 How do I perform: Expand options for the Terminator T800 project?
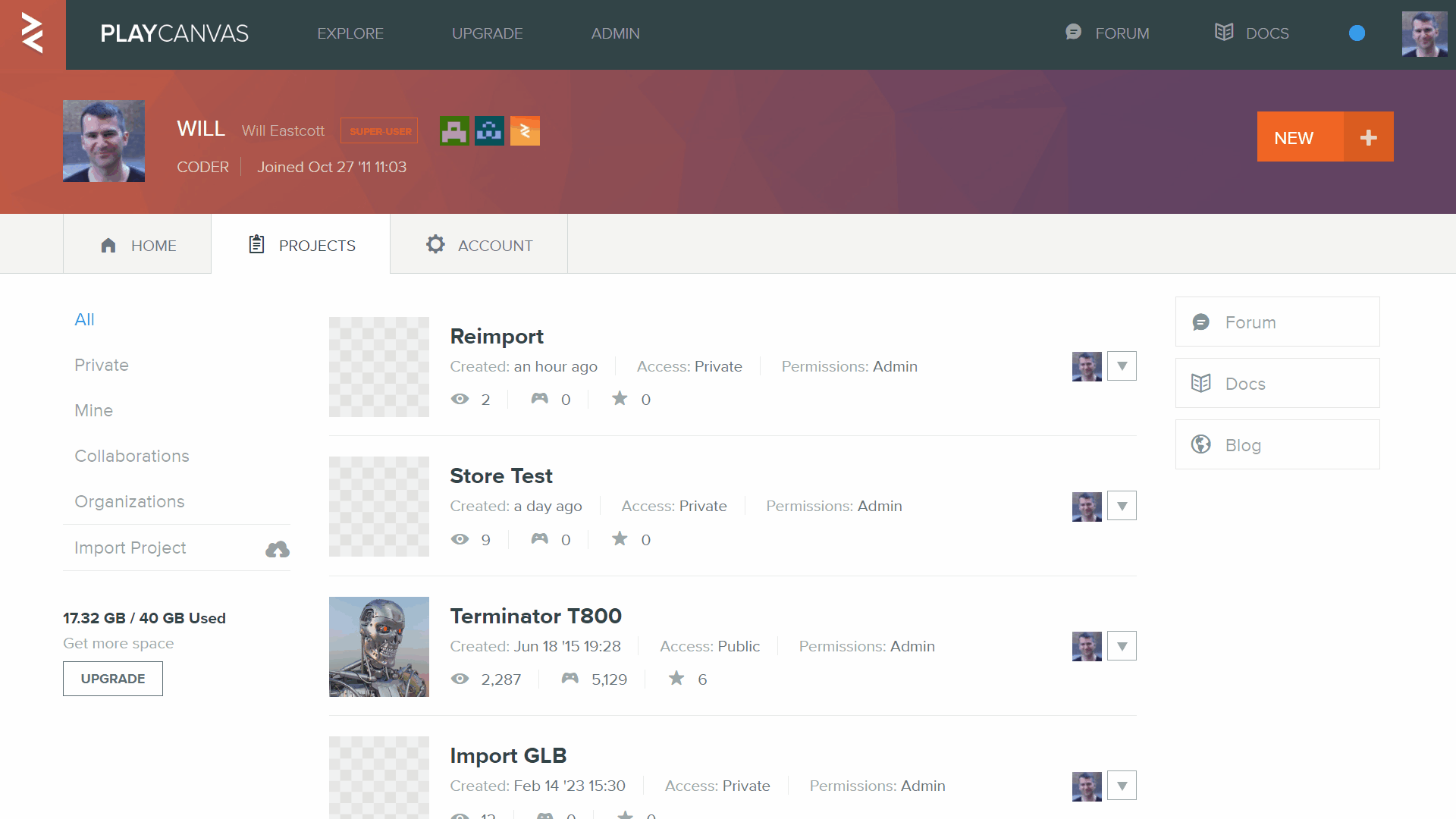[1122, 646]
